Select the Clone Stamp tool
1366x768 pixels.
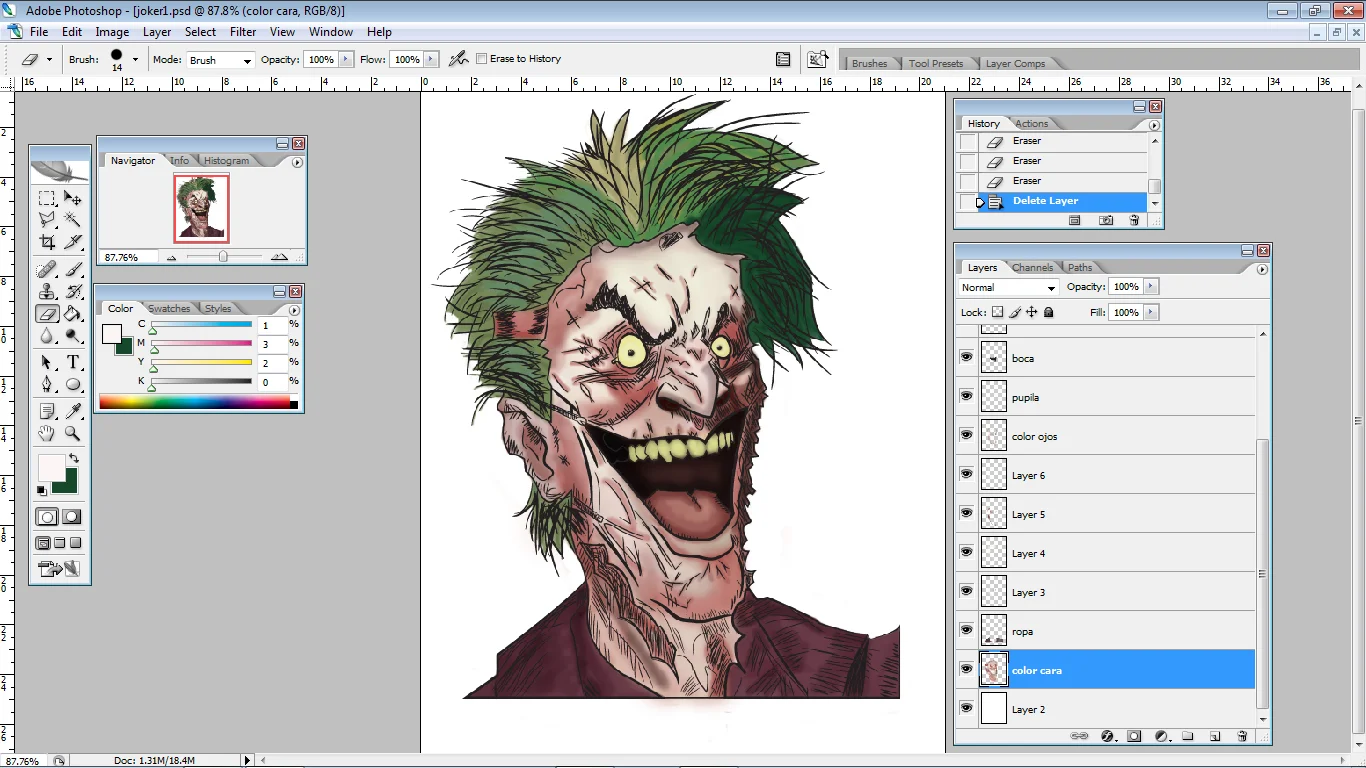click(47, 291)
